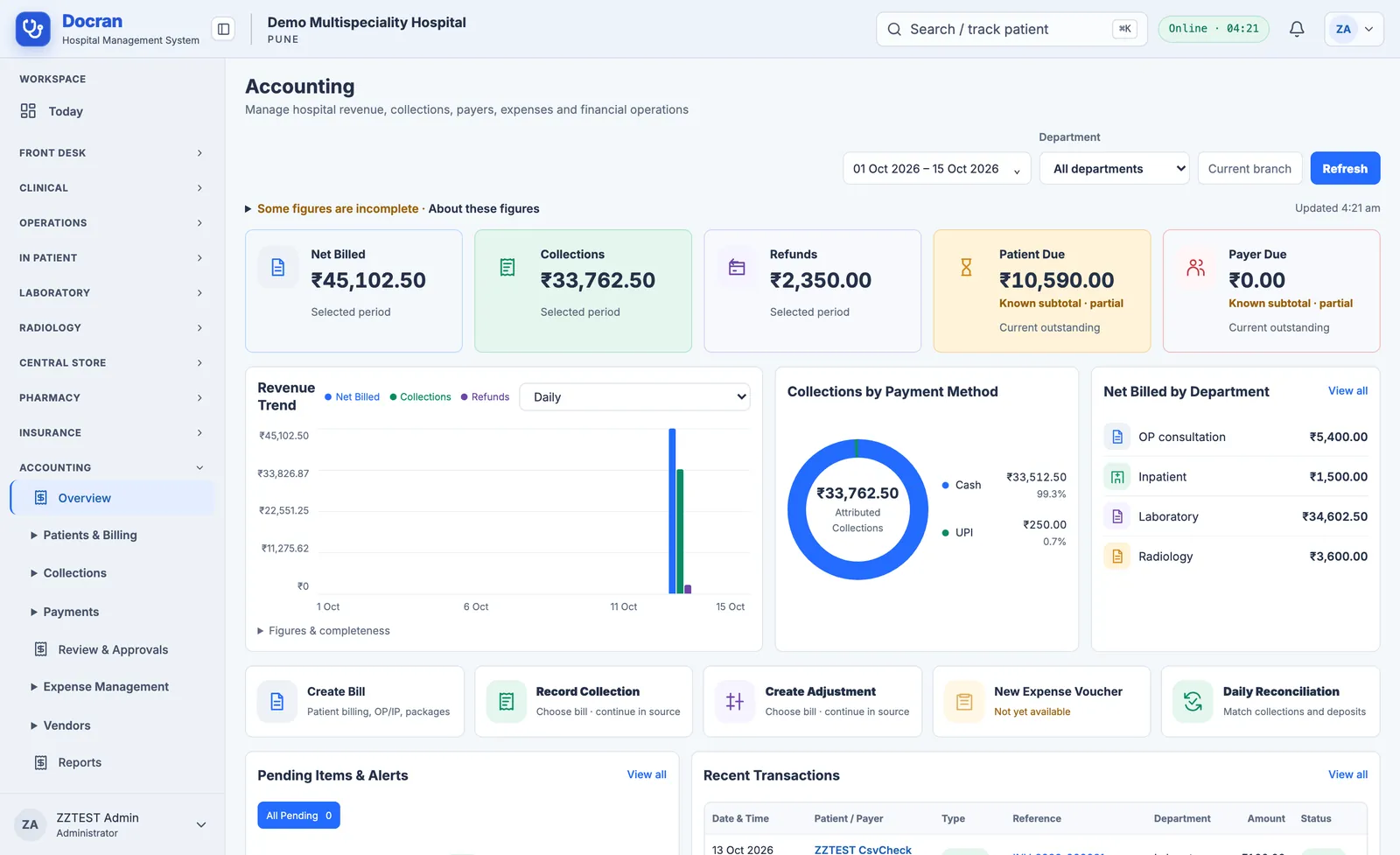The height and width of the screenshot is (855, 1400).
Task: Click the New Expense Voucher icon
Action: coord(964,702)
